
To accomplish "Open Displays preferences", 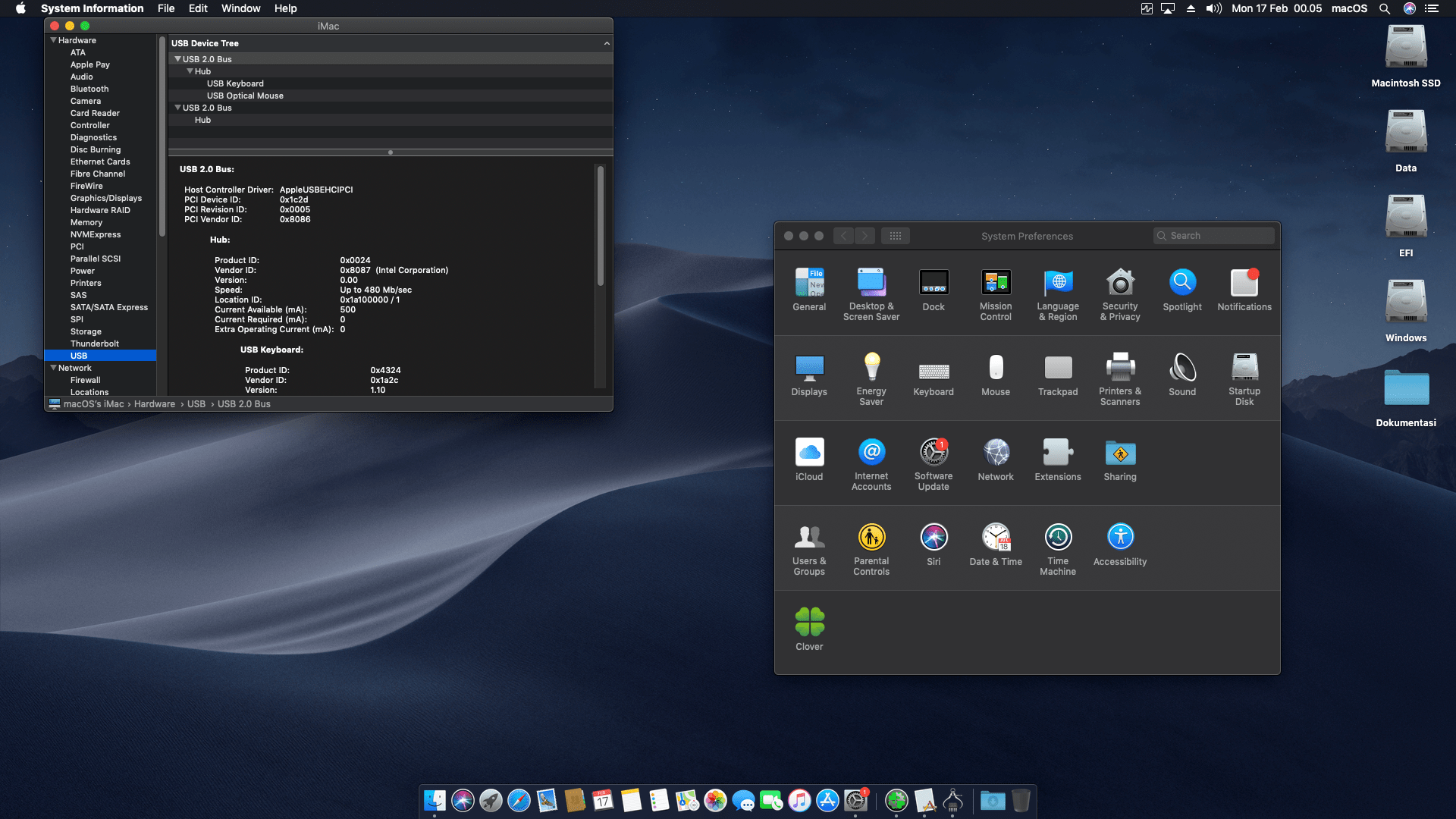I will pos(809,375).
